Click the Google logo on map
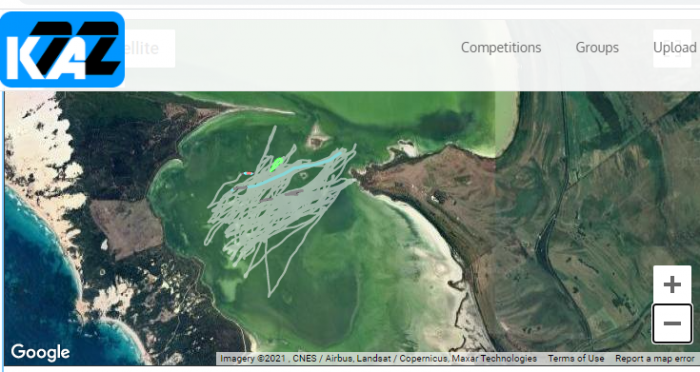 (40, 352)
